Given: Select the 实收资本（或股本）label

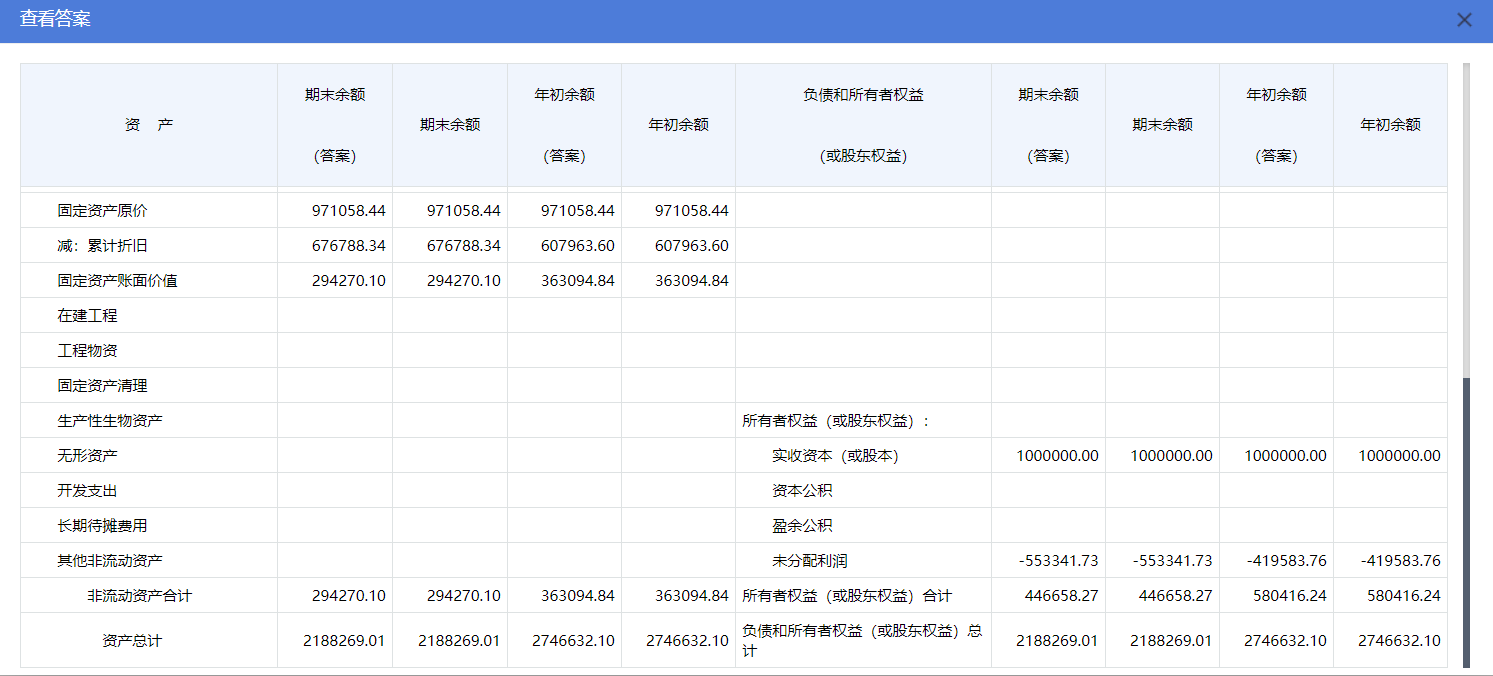Looking at the screenshot, I should click(x=835, y=456).
